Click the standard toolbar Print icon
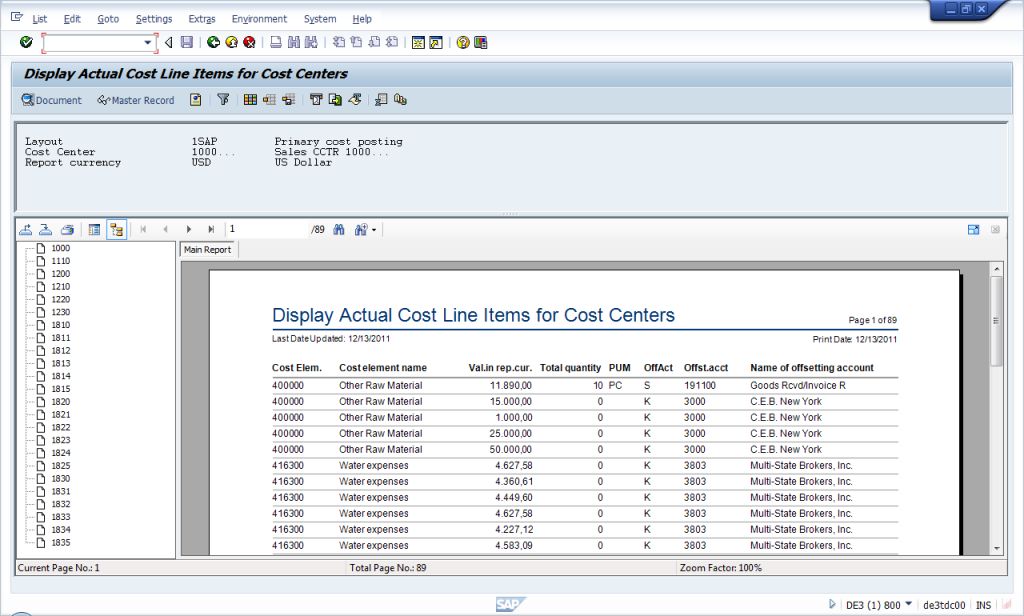This screenshot has height=616, width=1024. click(276, 42)
